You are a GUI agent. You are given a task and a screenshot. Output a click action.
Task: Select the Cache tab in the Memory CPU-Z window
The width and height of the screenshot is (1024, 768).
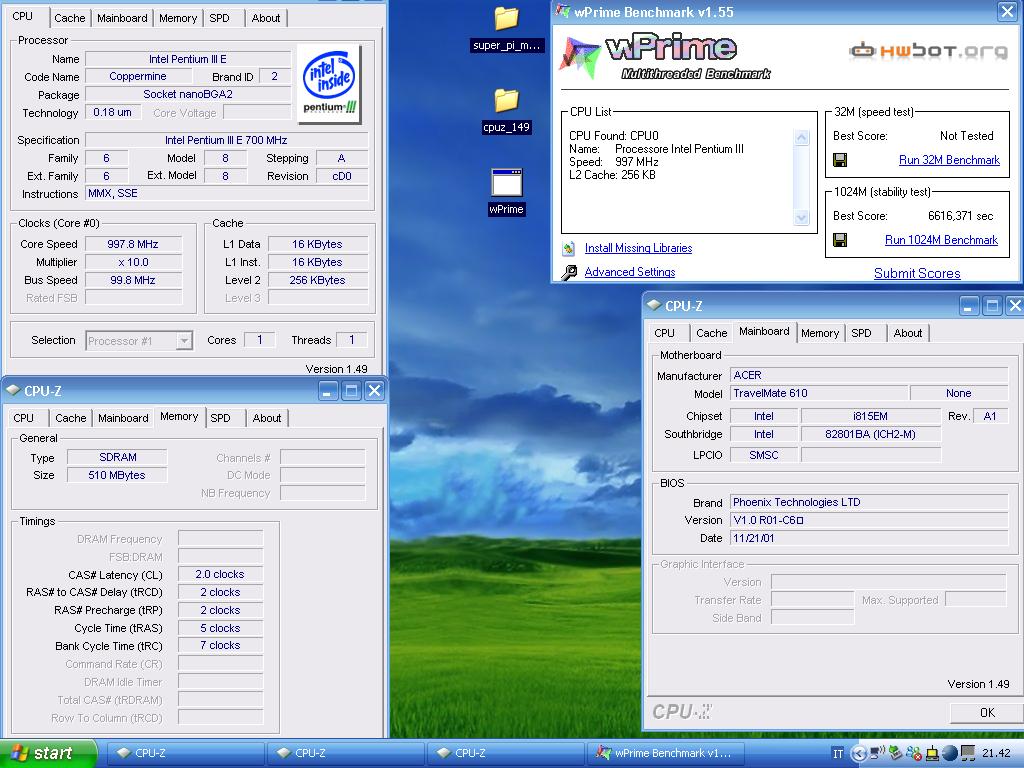pos(71,418)
